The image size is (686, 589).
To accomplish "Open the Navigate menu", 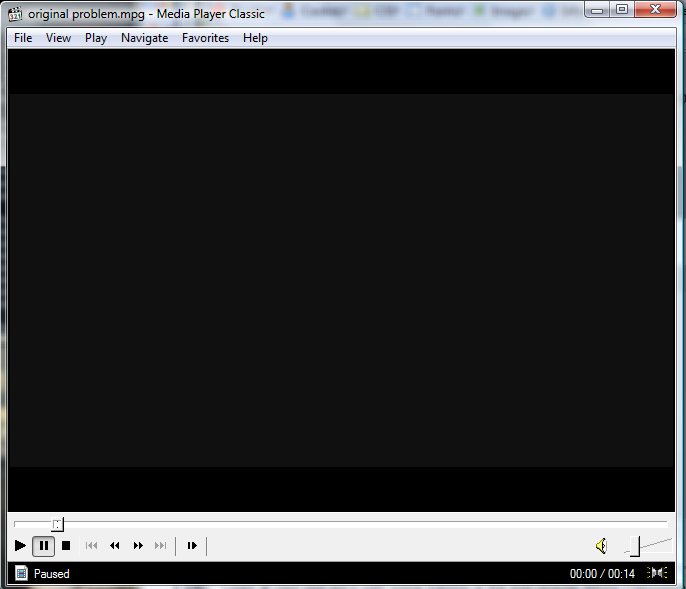I will click(144, 38).
